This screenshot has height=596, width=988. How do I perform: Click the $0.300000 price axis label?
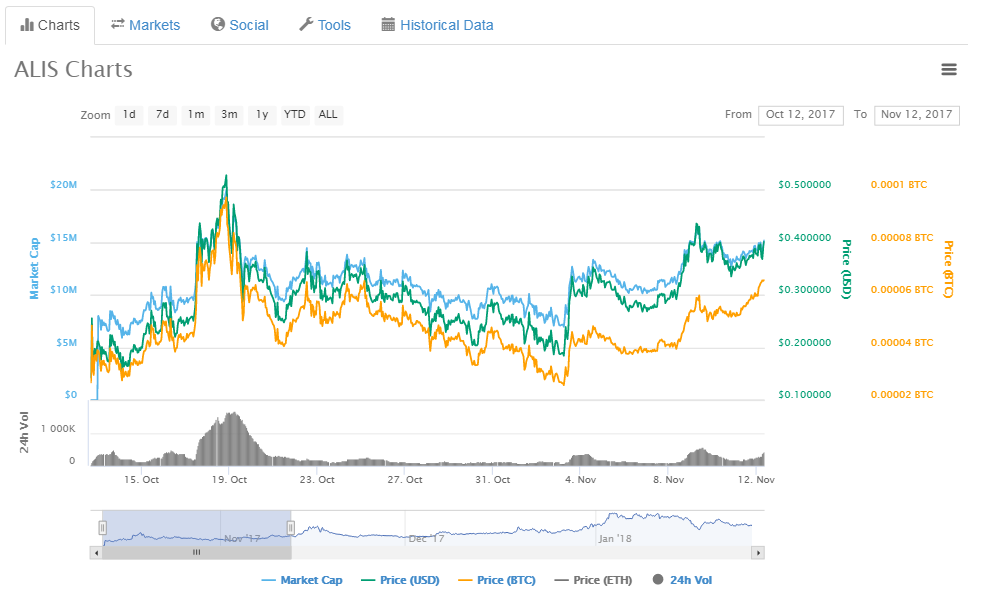point(805,290)
